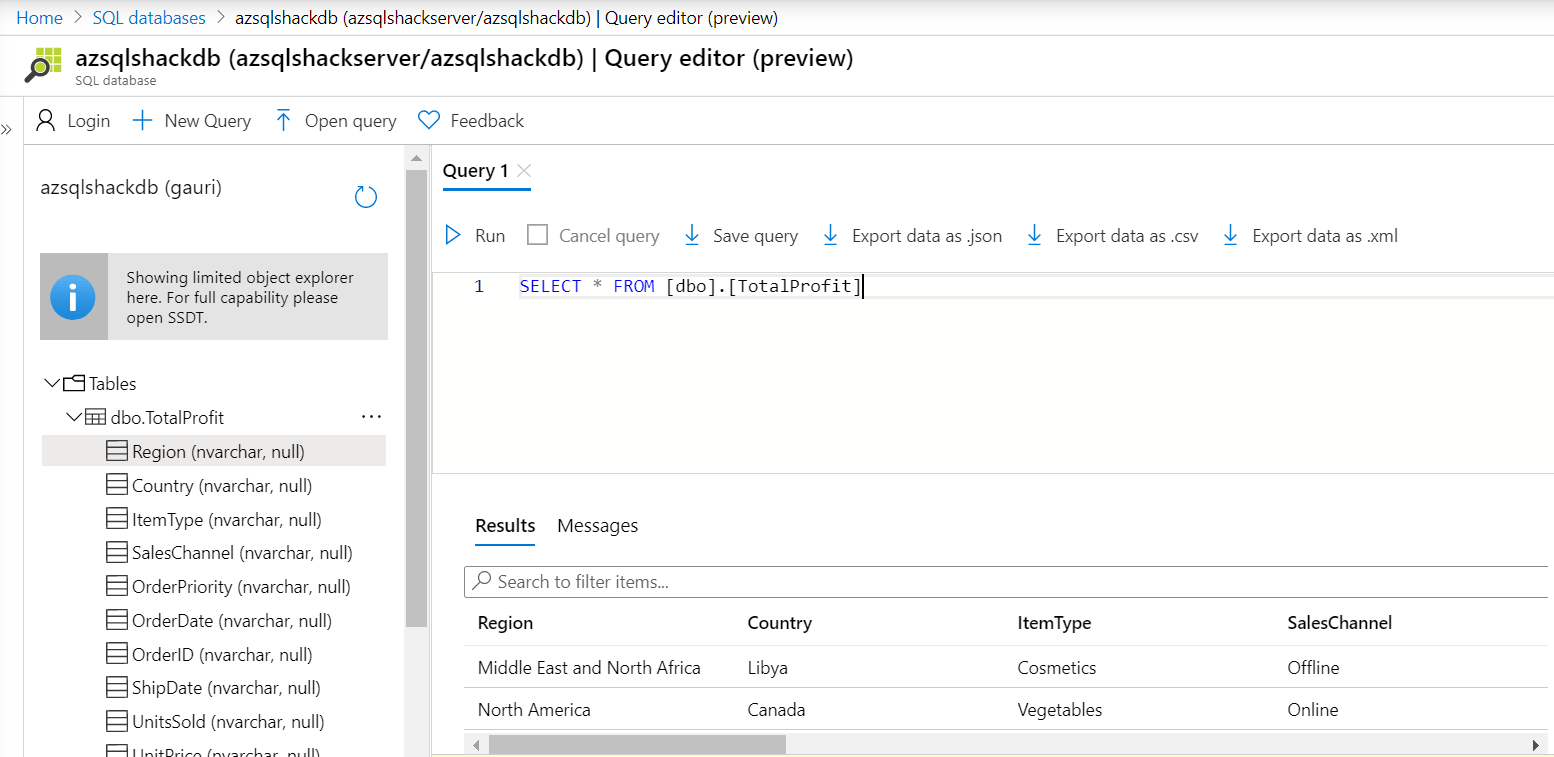
Task: Toggle the Cancel query checkbox
Action: [x=537, y=235]
